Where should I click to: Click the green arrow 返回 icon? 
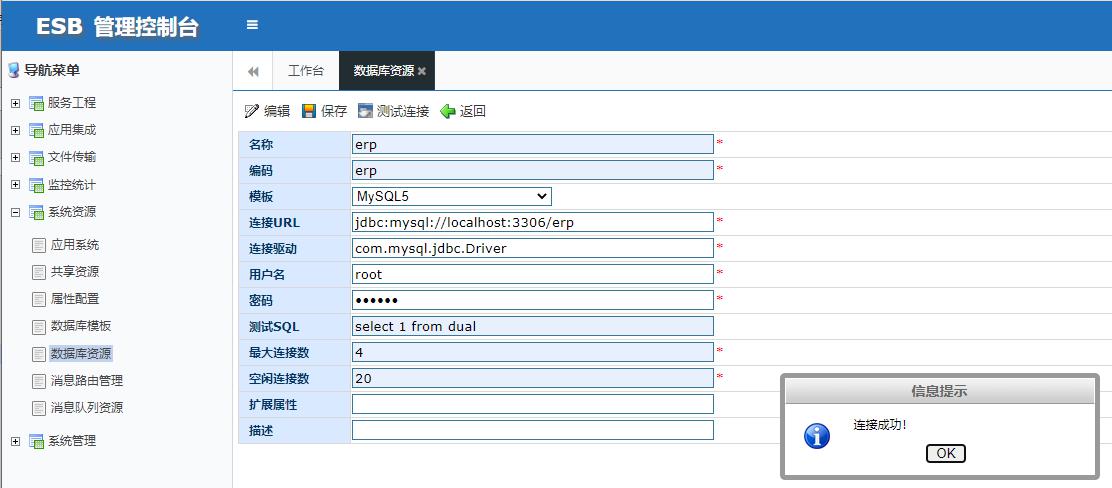[x=447, y=111]
